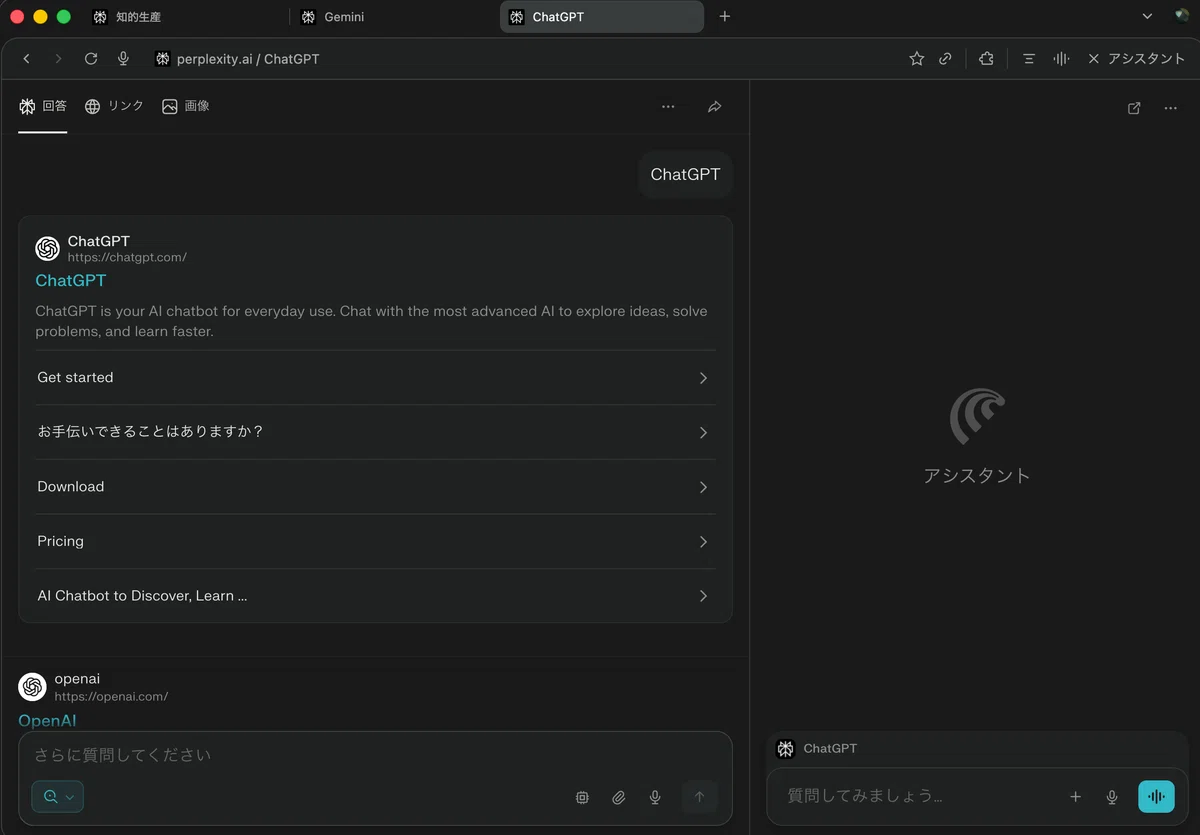Expand the Get started row

[375, 378]
